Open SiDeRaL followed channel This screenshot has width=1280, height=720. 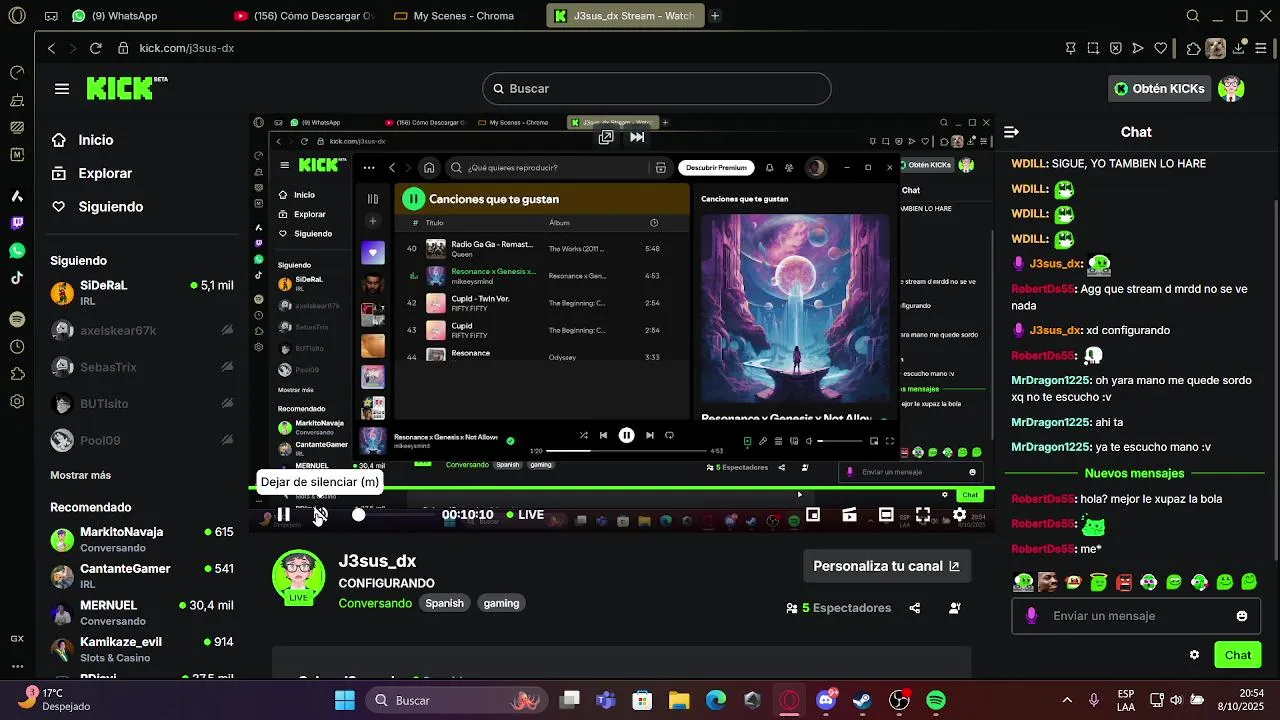(142, 292)
